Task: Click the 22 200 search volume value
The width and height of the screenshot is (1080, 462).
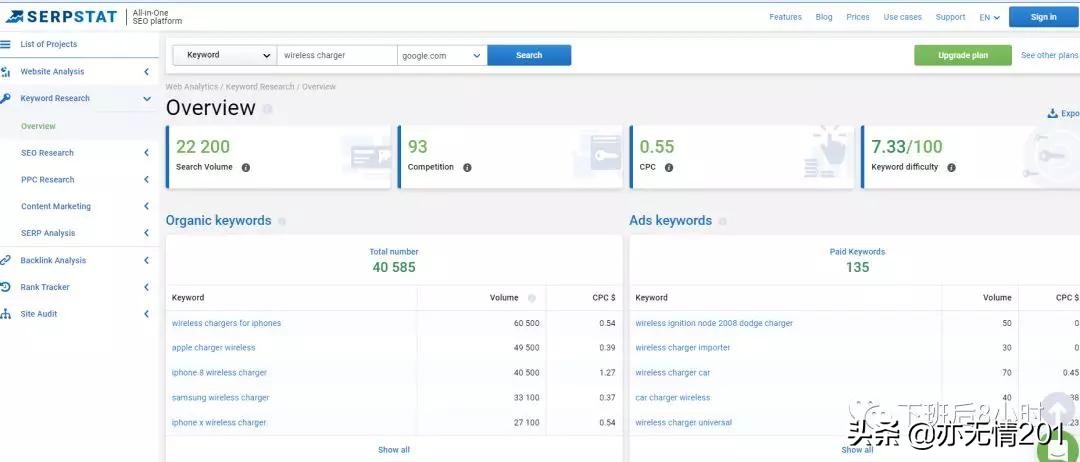Action: [x=203, y=147]
